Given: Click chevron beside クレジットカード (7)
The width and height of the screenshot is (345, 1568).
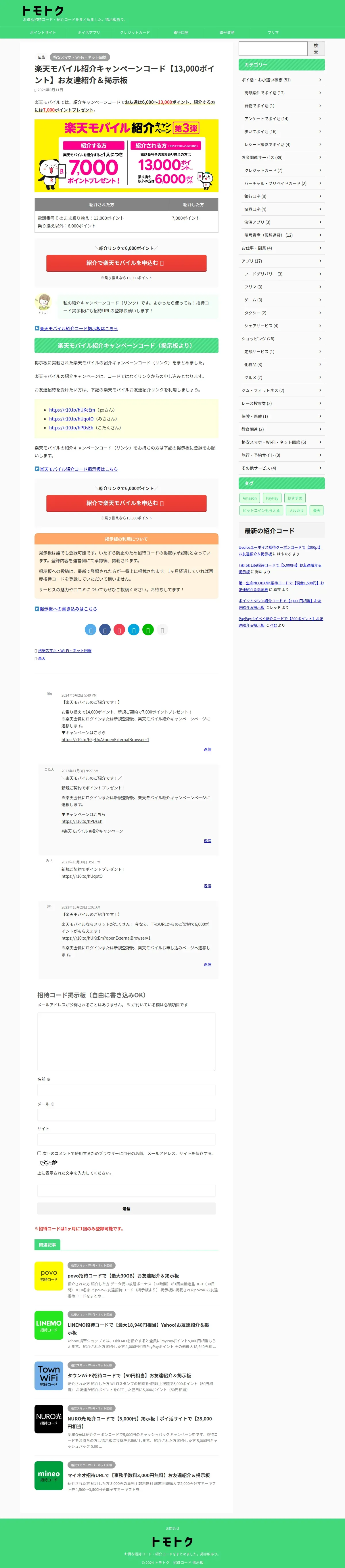Looking at the screenshot, I should 320,171.
